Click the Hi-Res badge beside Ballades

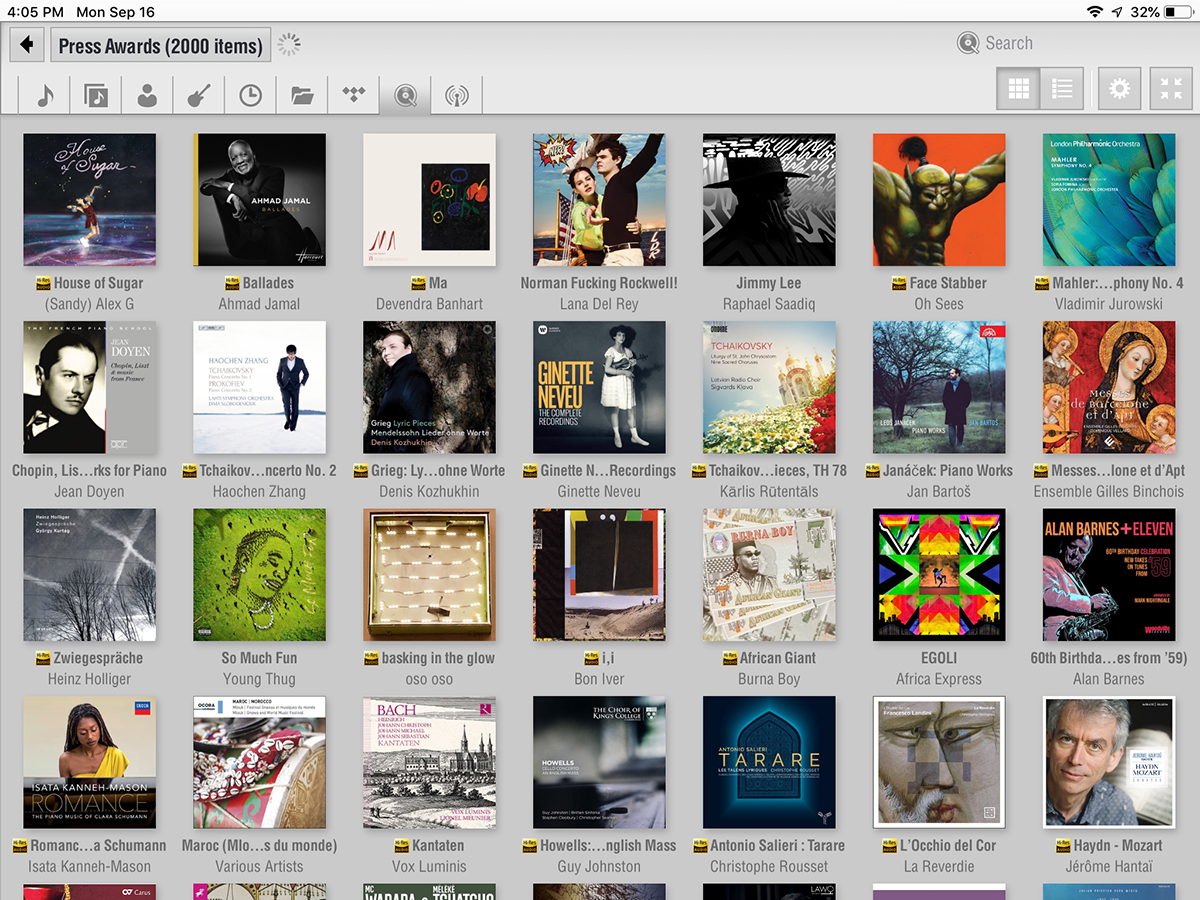click(231, 283)
